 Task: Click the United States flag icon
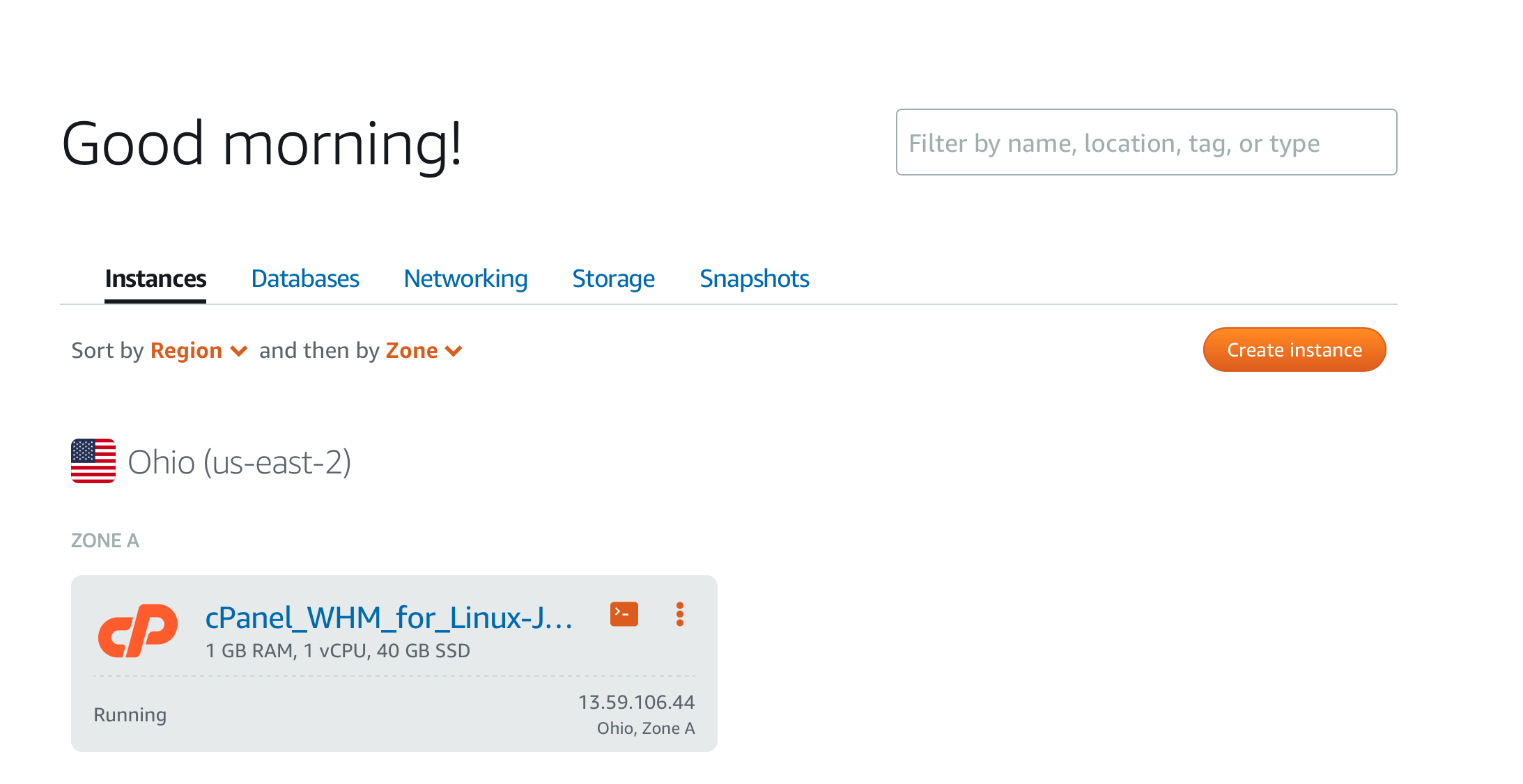click(93, 461)
